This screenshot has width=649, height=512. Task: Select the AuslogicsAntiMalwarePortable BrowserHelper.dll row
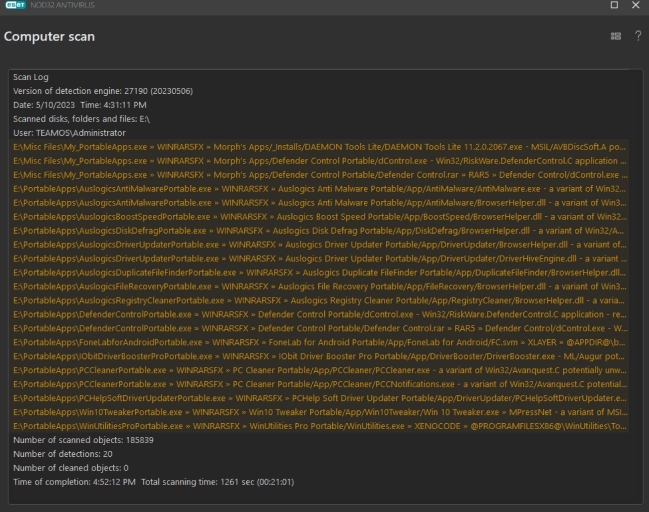pos(320,203)
